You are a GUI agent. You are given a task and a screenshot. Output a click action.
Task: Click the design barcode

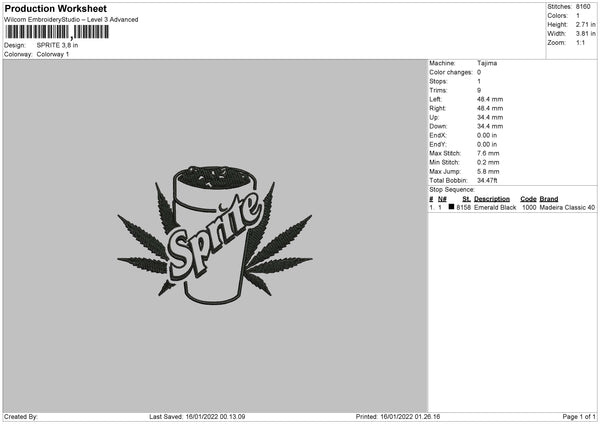57,32
